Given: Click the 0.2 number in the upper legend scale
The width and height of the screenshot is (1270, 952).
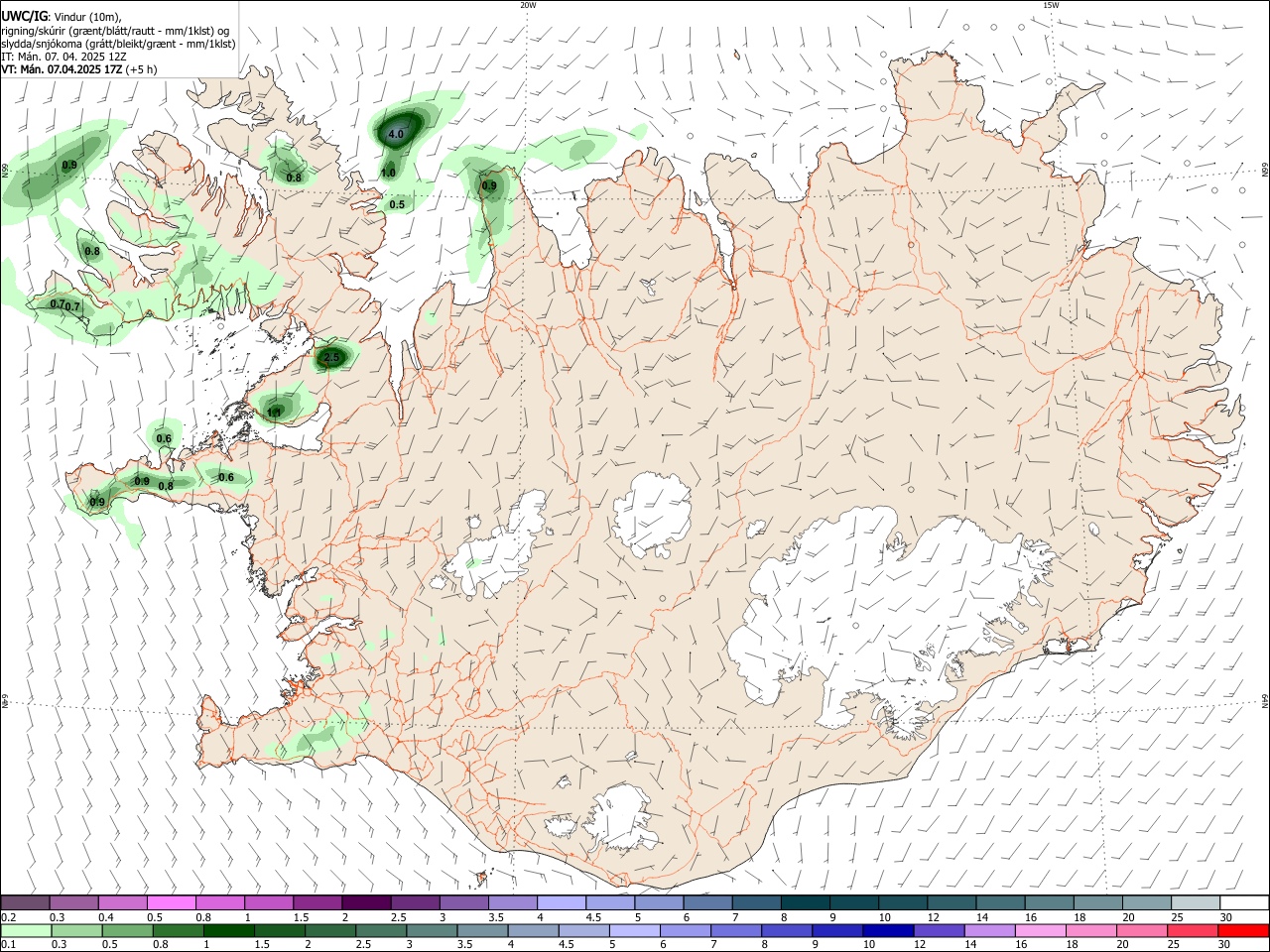Looking at the screenshot, I should 8,917.
